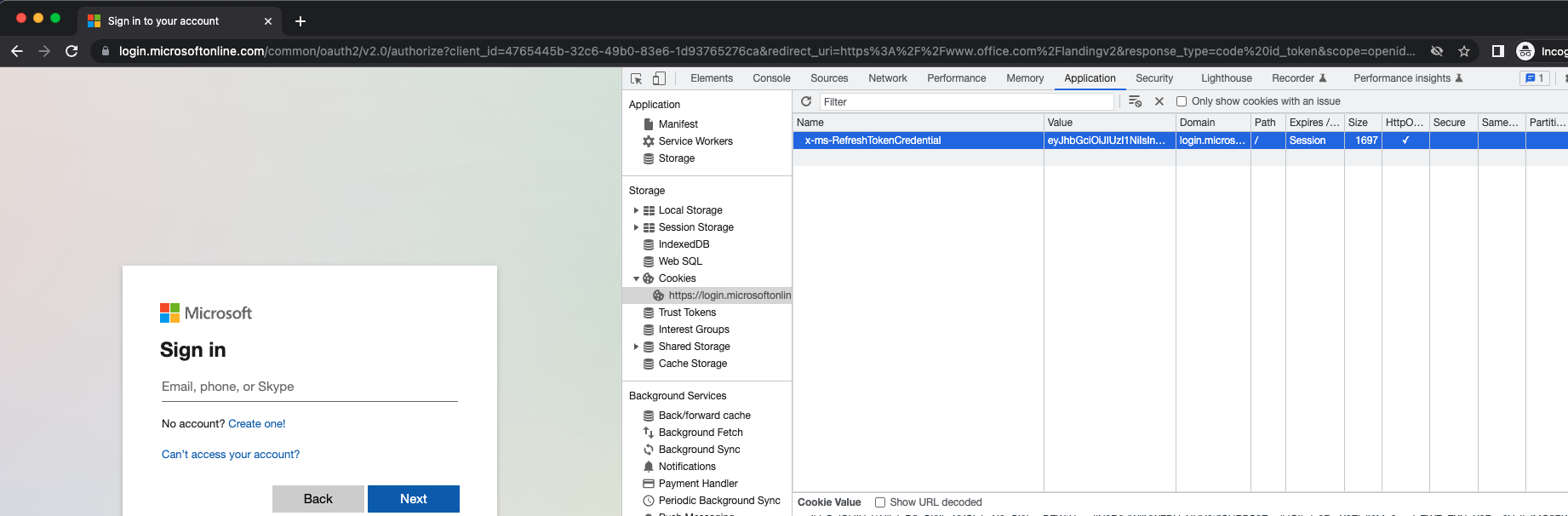Viewport: 1568px width, 516px height.
Task: Select IndexedDB in the Storage tree
Action: (x=684, y=244)
